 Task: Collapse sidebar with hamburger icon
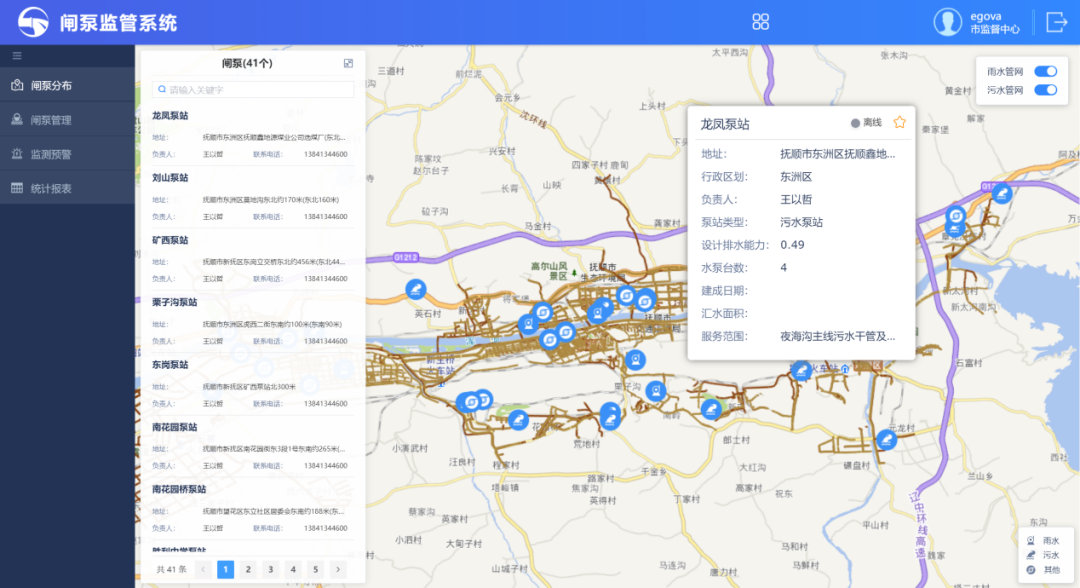click(x=17, y=56)
